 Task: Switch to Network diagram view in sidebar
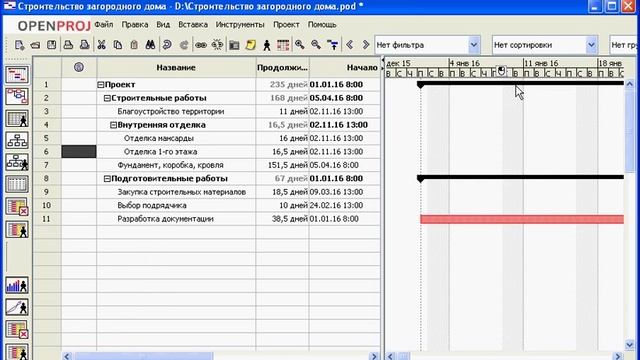17,96
